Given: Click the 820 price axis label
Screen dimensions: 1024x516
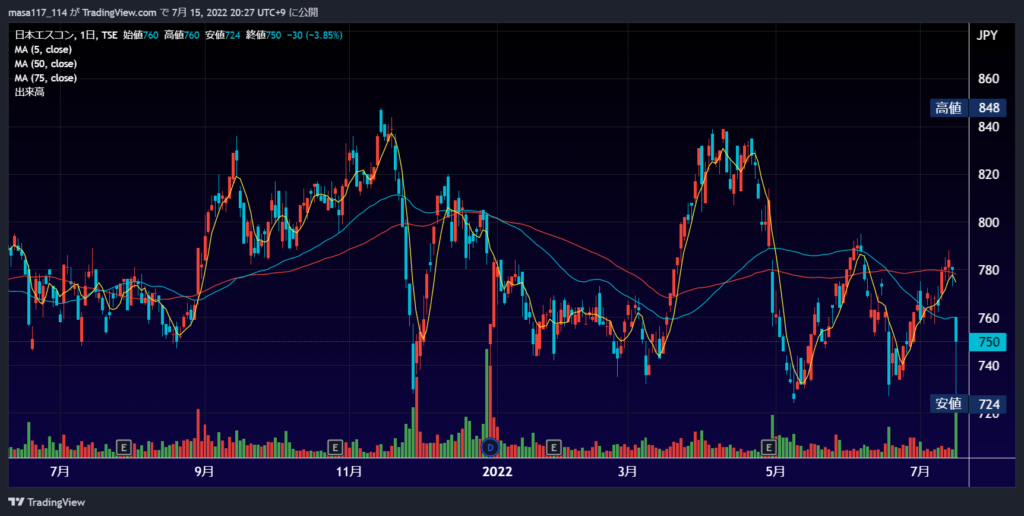Looking at the screenshot, I should click(x=989, y=174).
